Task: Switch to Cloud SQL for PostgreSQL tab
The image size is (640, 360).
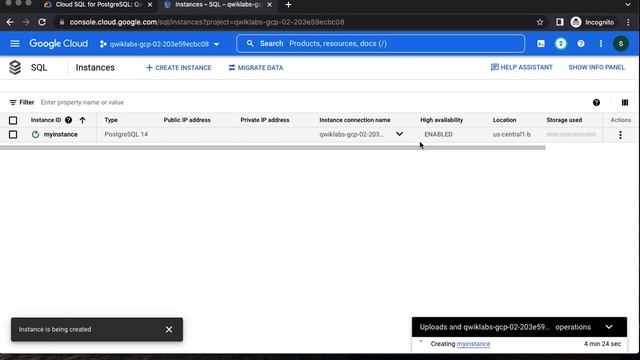Action: (98, 4)
